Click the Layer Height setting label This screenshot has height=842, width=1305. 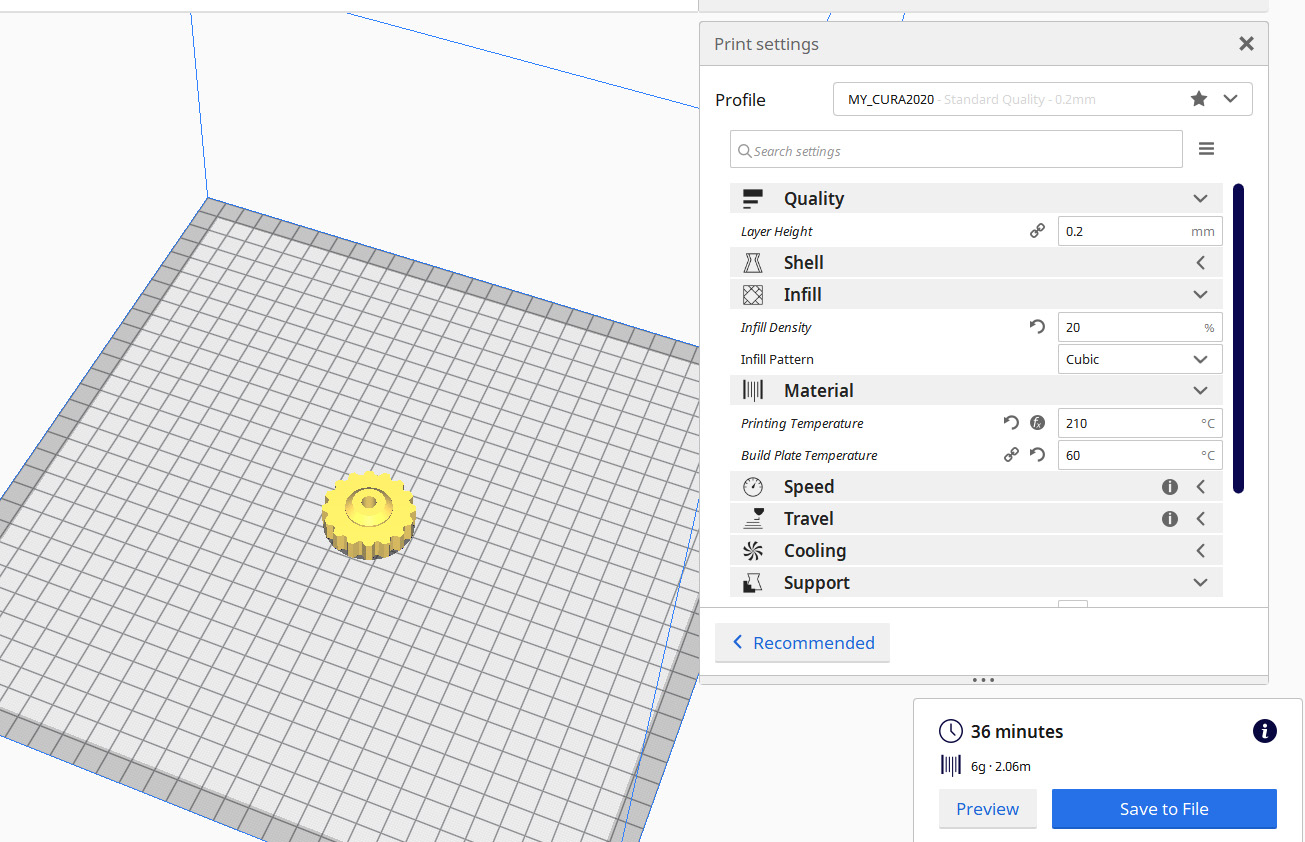[x=776, y=231]
